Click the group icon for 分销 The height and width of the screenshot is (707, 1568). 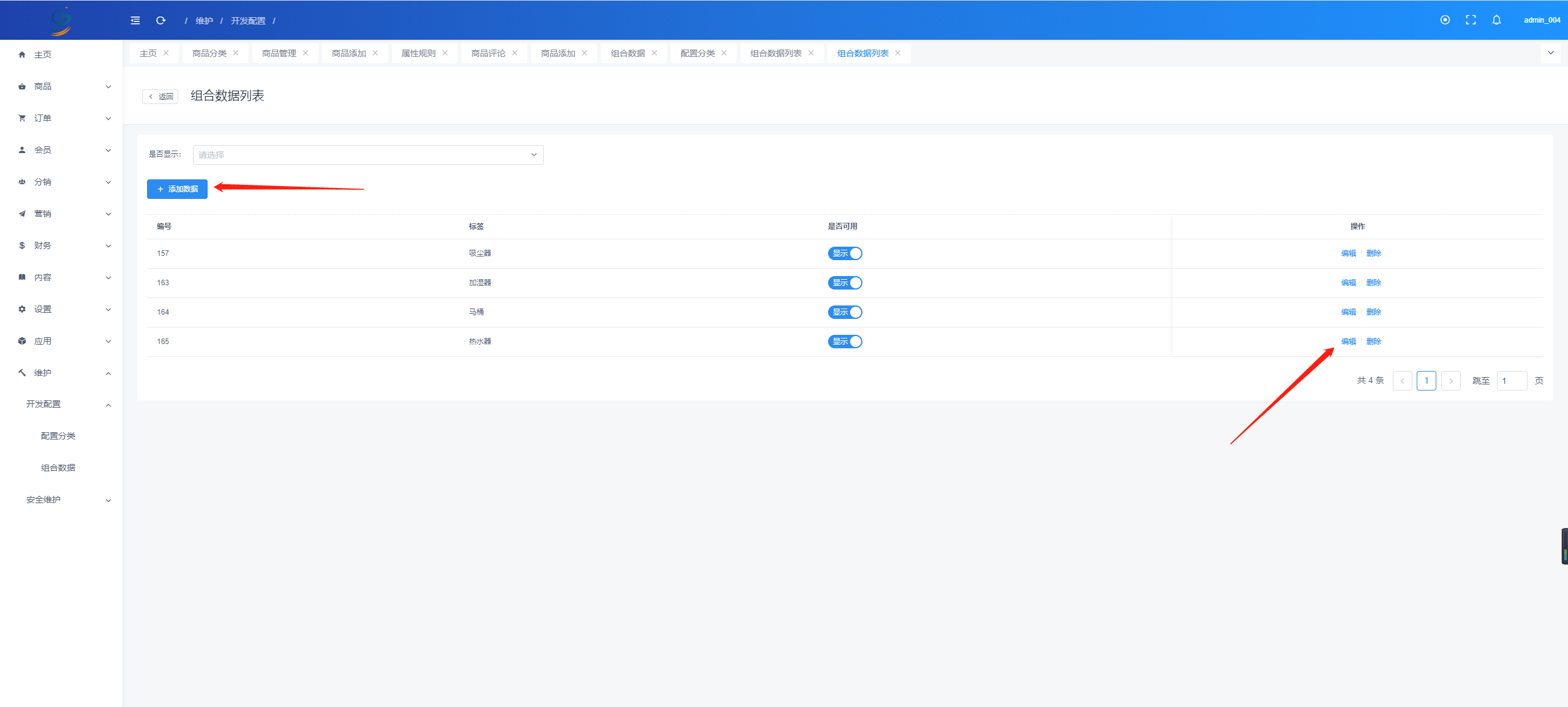[22, 182]
